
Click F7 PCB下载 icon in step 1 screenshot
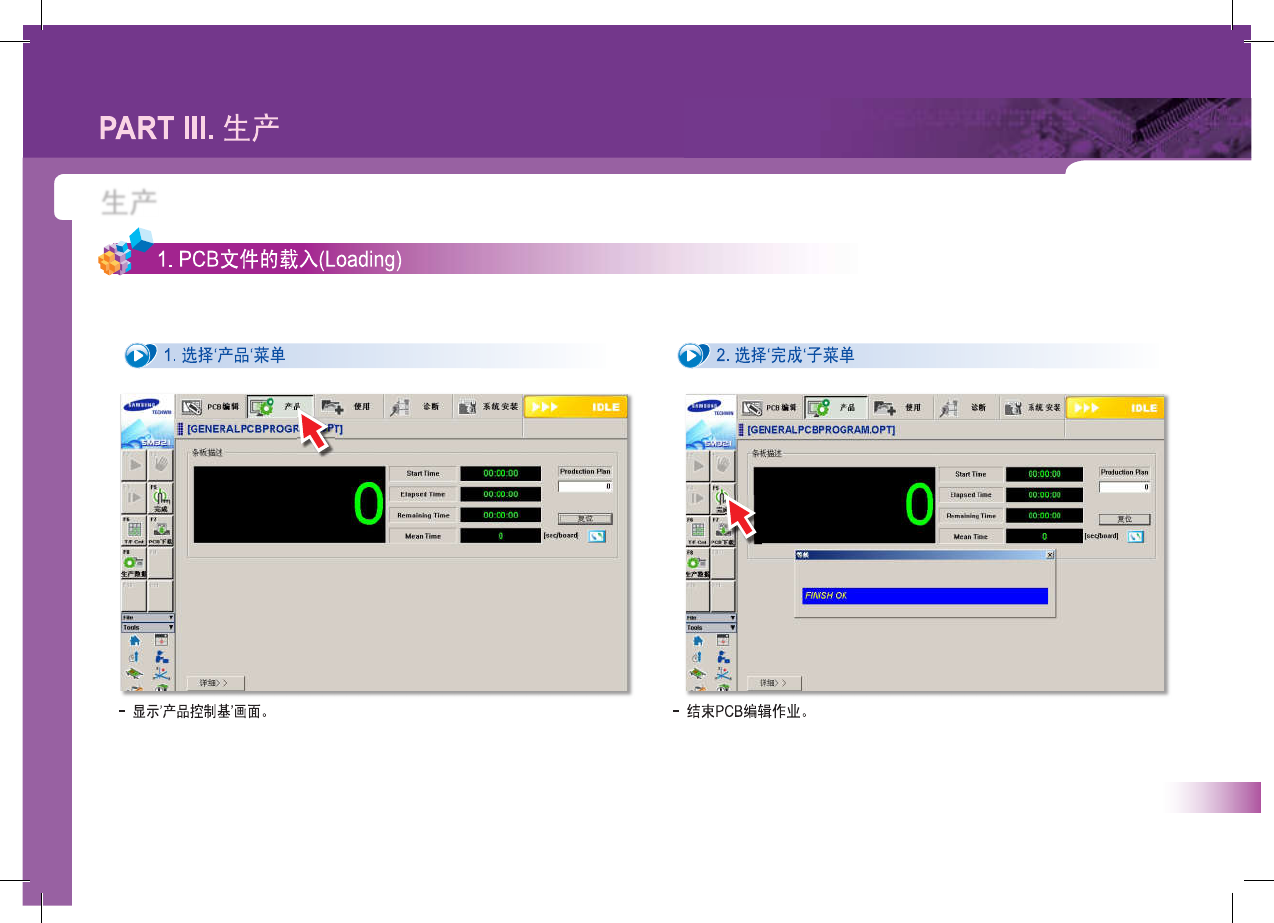click(x=160, y=529)
